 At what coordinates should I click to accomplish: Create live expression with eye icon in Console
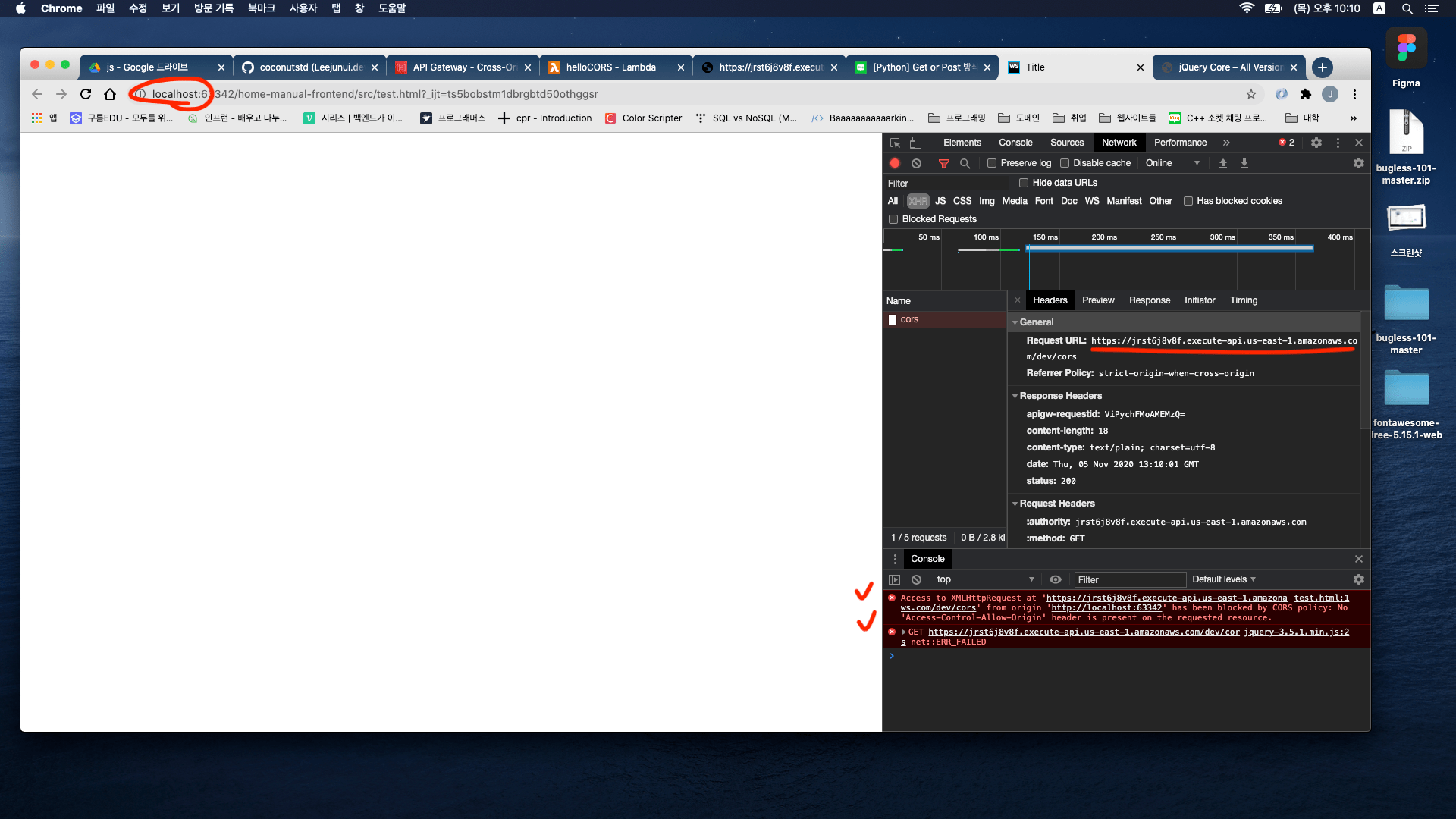click(x=1055, y=579)
